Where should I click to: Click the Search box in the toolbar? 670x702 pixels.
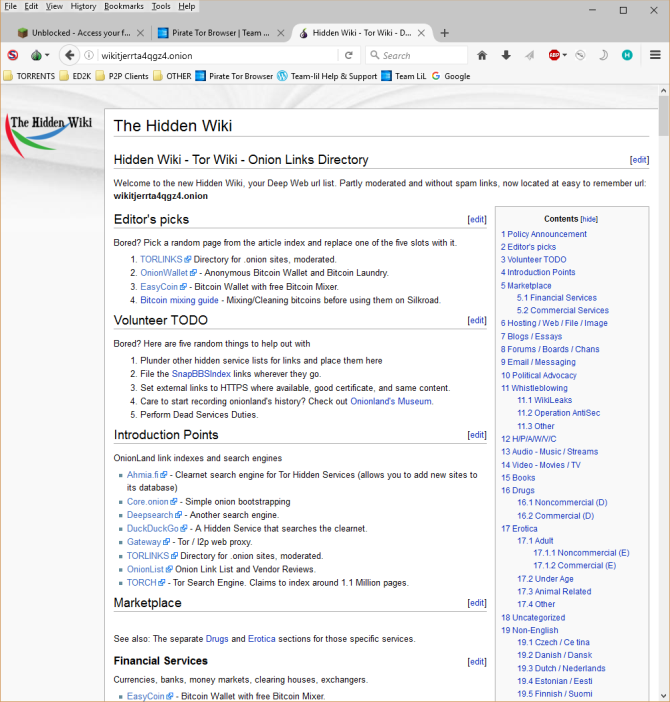coord(416,56)
